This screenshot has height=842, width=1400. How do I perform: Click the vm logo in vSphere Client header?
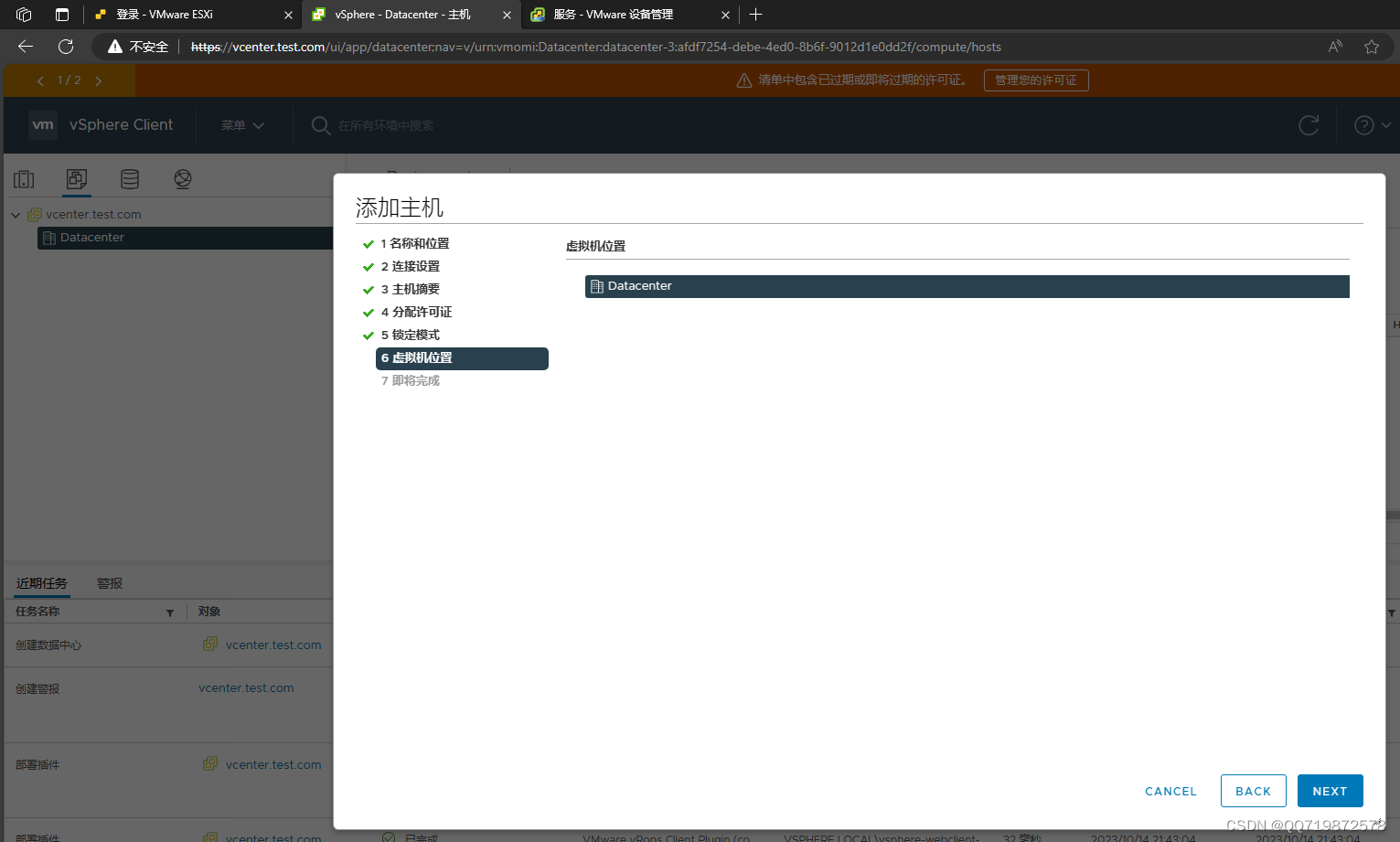pos(43,125)
